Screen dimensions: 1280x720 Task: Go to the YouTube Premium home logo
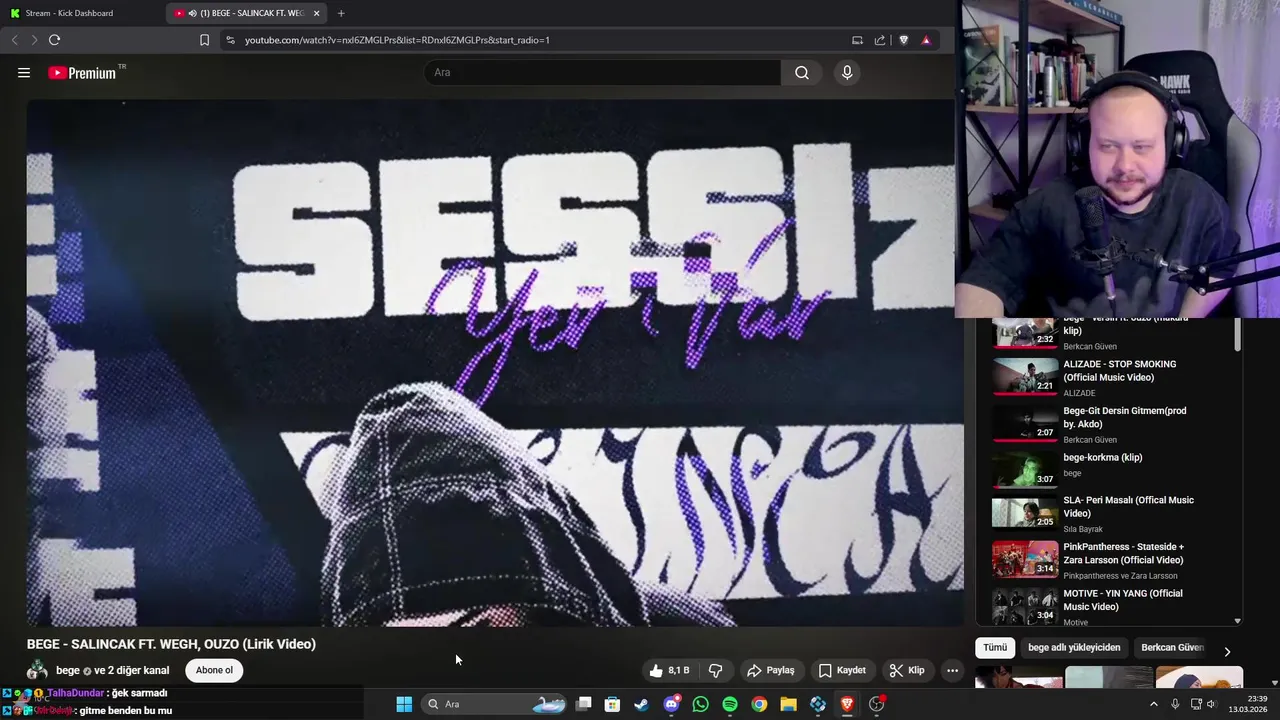coord(82,73)
